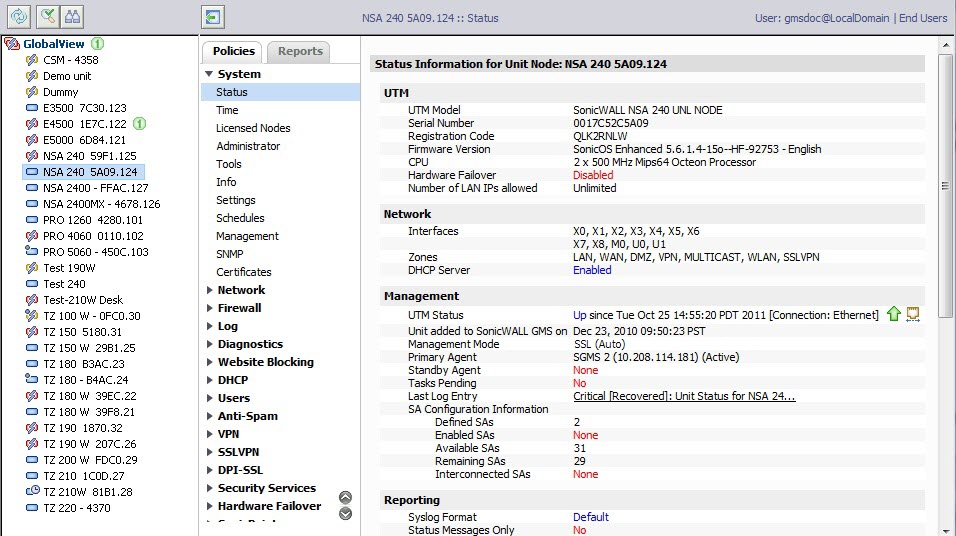Expand the Users policy section
This screenshot has width=956, height=536.
point(209,398)
